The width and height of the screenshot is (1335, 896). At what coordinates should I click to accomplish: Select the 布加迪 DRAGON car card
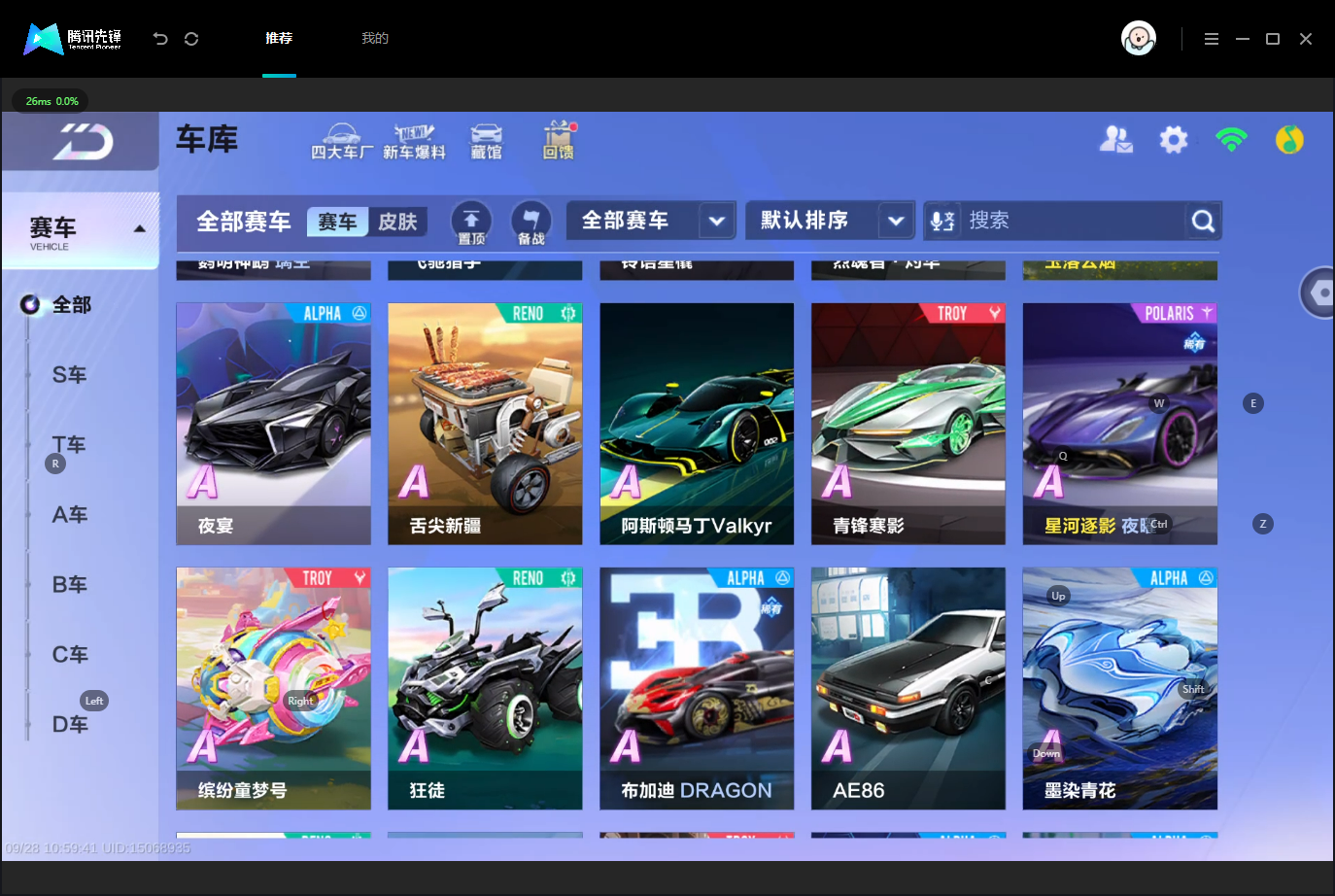[697, 688]
